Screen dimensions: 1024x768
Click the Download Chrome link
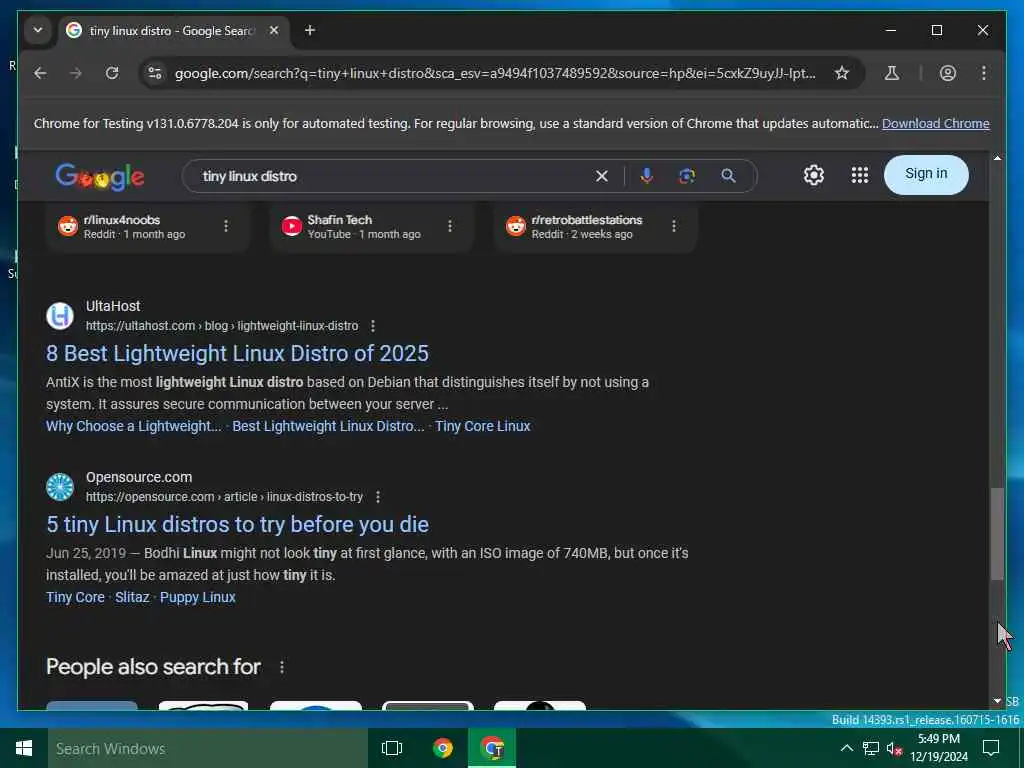coord(935,123)
